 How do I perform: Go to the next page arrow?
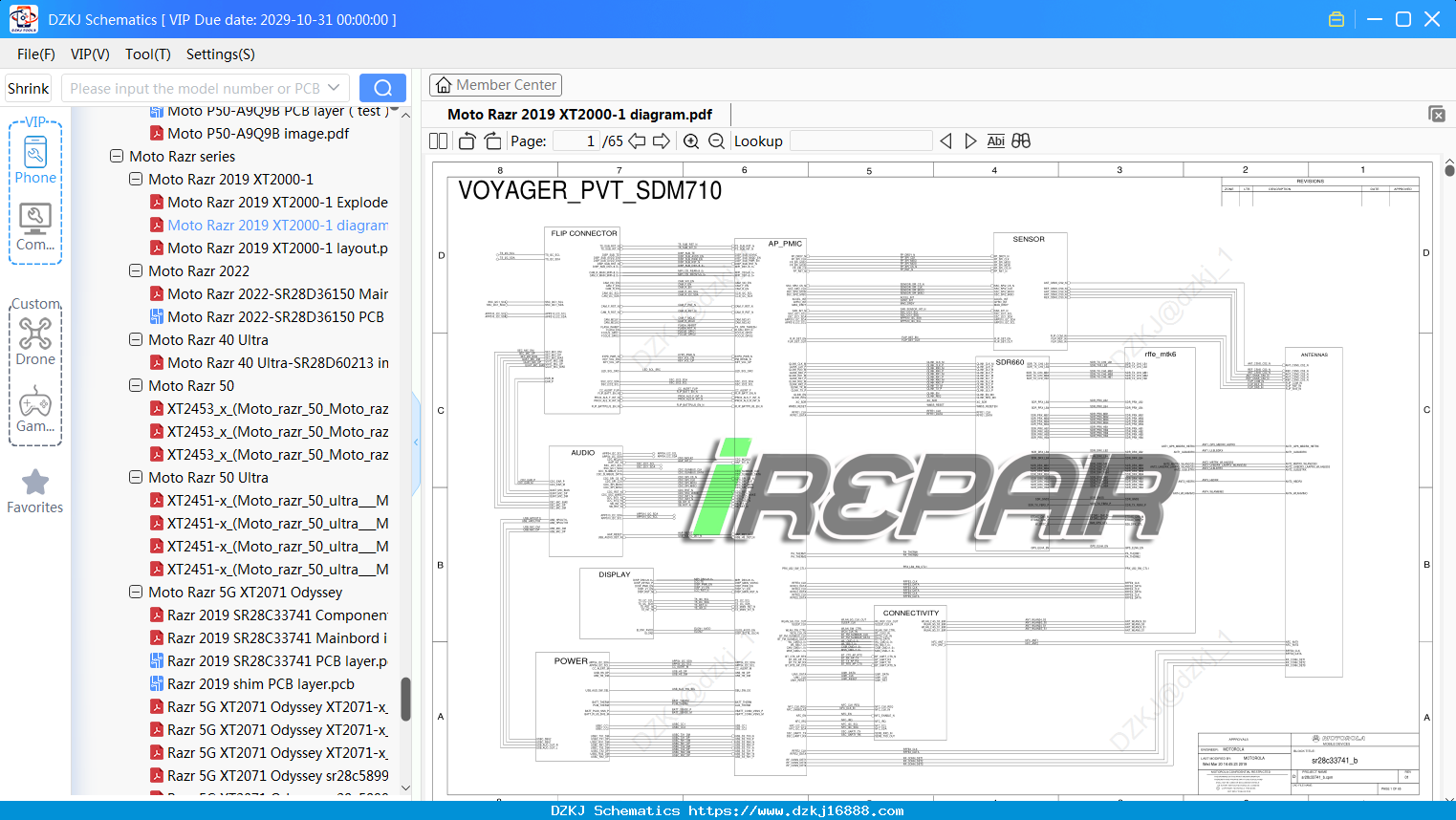pyautogui.click(x=662, y=141)
